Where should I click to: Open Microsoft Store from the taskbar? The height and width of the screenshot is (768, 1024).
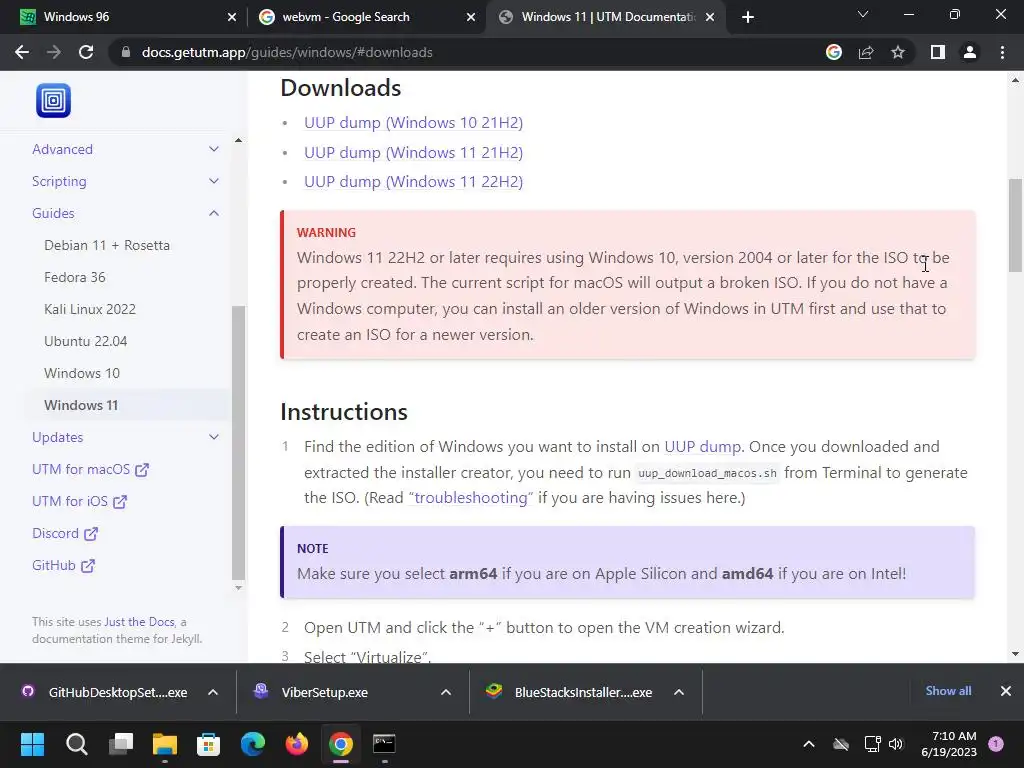(x=208, y=743)
